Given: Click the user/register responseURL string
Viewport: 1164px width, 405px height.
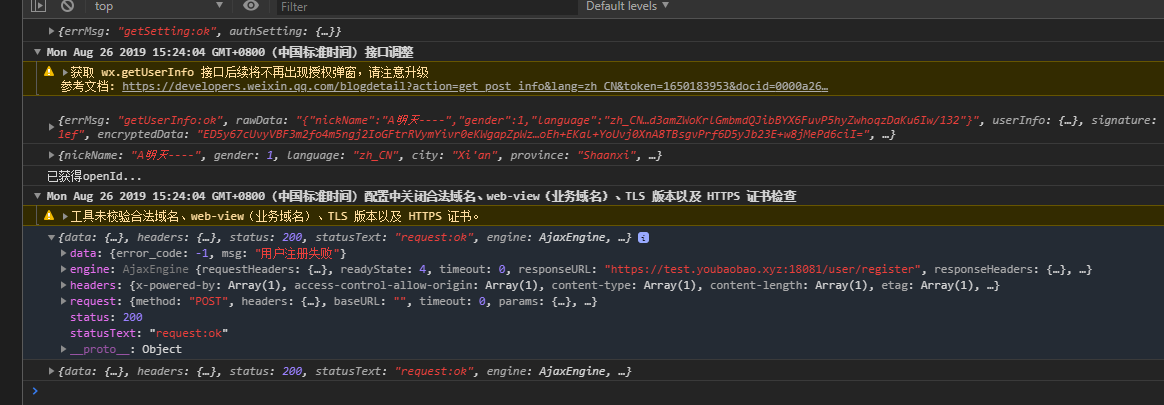Looking at the screenshot, I should tap(763, 269).
